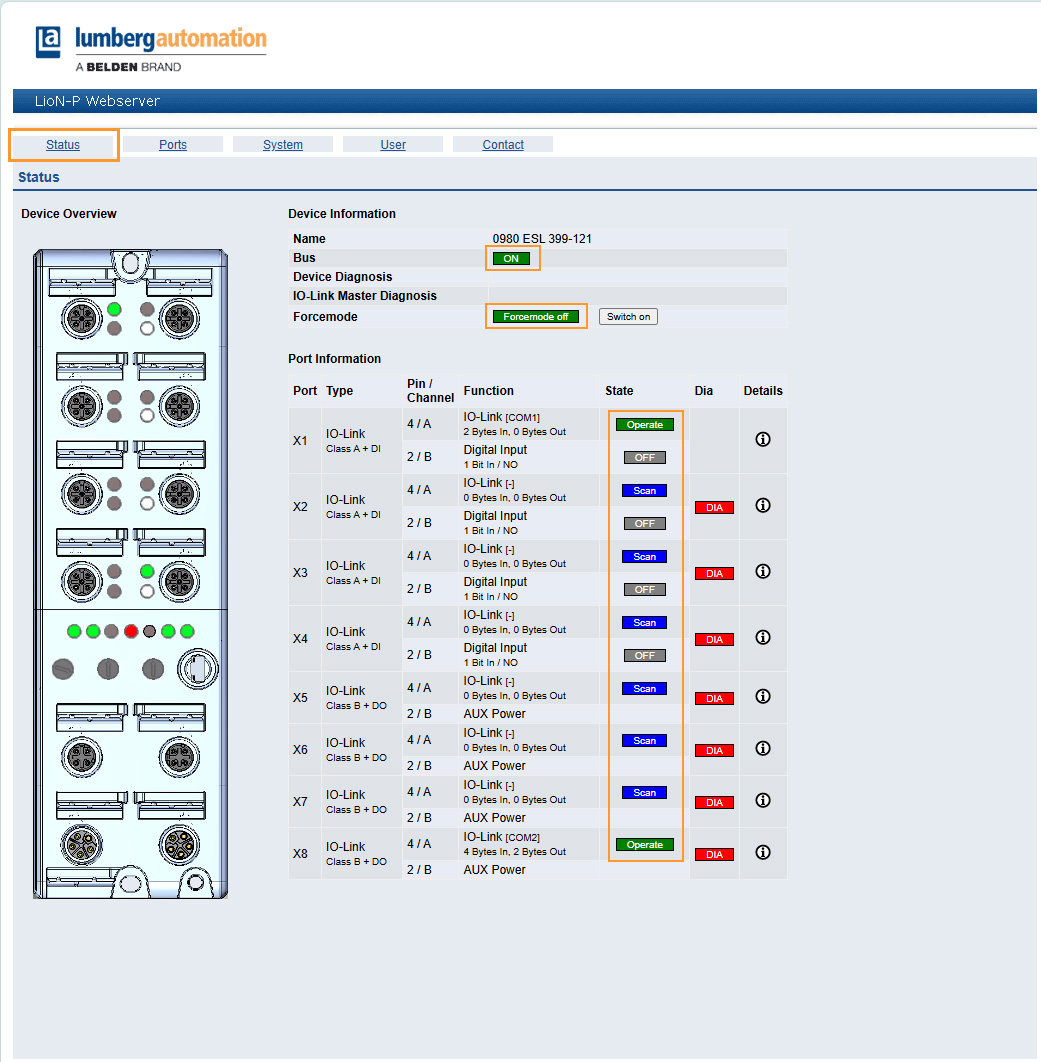The height and width of the screenshot is (1062, 1041).
Task: Open details for port X1
Action: 763,440
